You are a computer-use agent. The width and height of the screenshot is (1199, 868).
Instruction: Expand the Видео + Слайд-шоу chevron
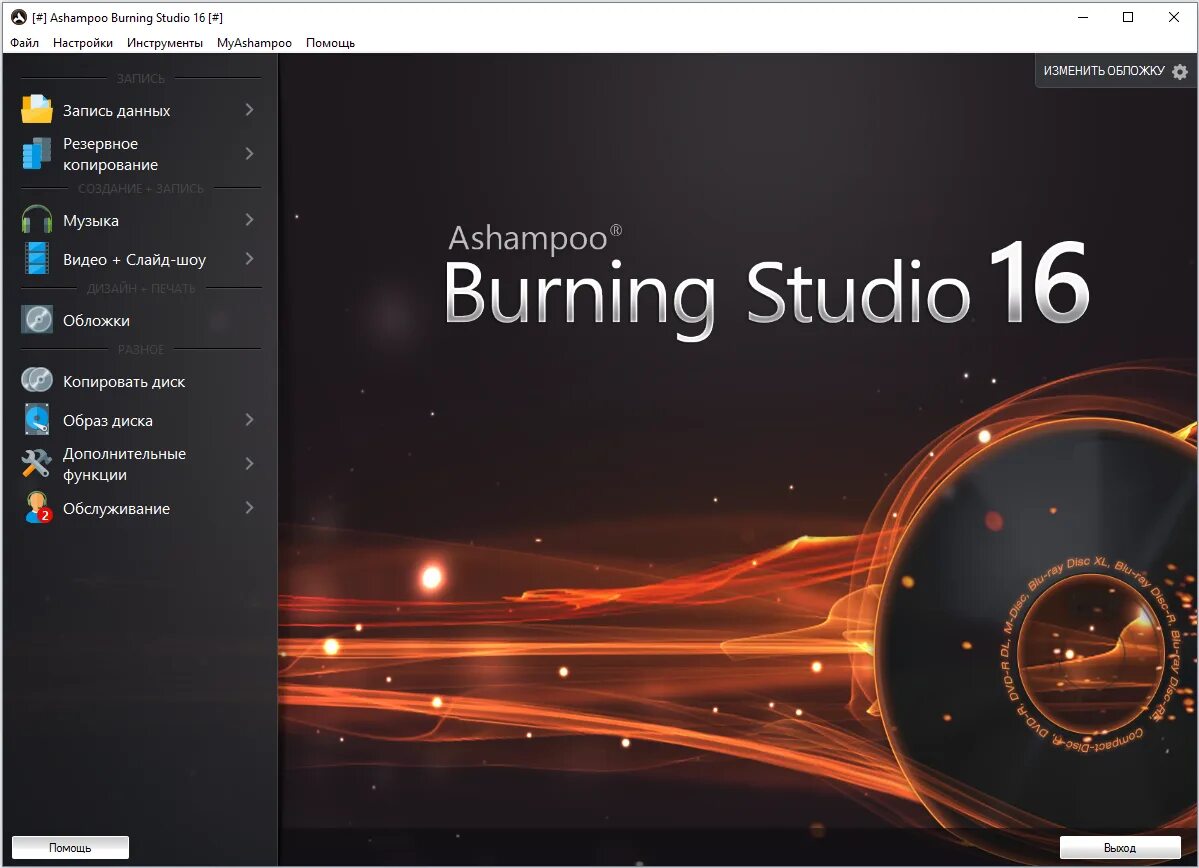[249, 259]
